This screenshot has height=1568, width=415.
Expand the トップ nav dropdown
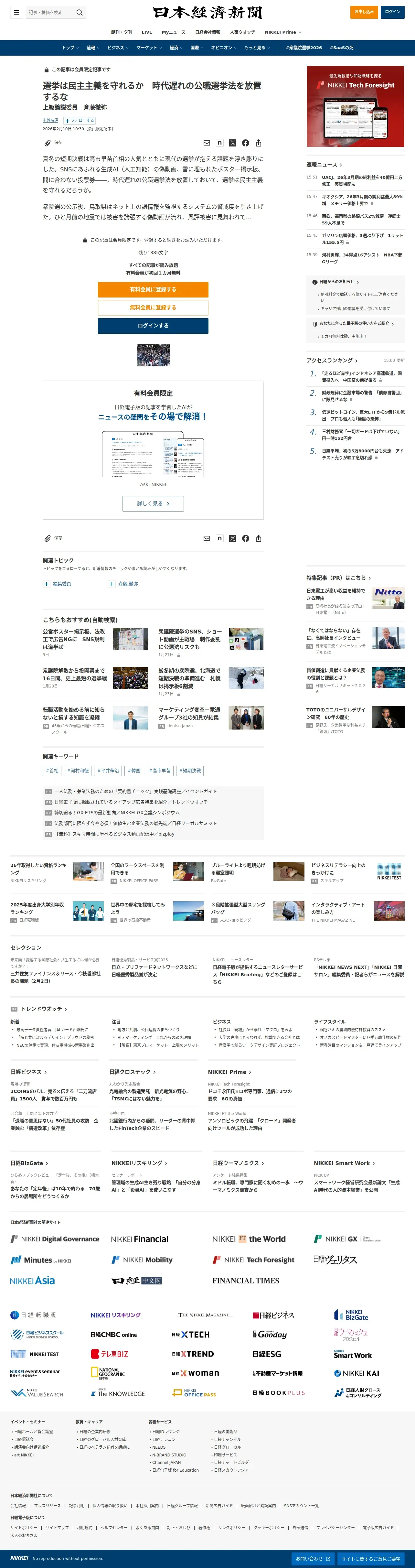click(70, 48)
